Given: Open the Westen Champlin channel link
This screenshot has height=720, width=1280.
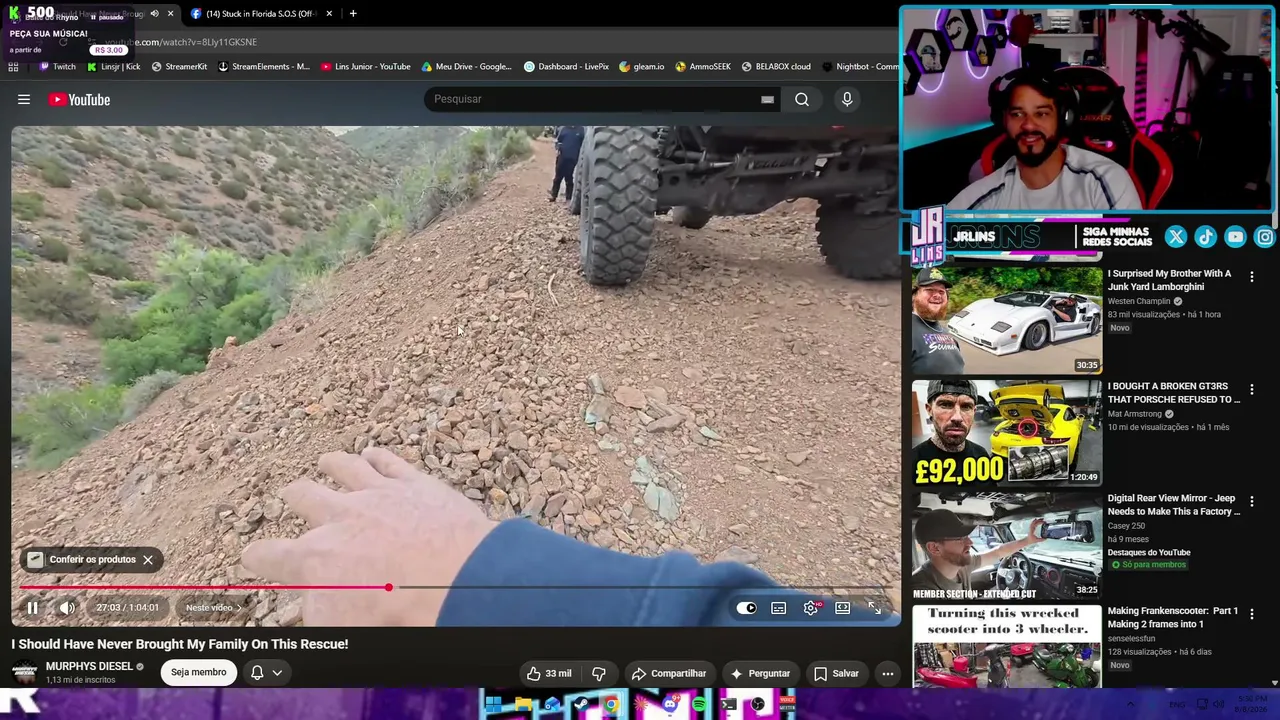Looking at the screenshot, I should (x=1139, y=301).
